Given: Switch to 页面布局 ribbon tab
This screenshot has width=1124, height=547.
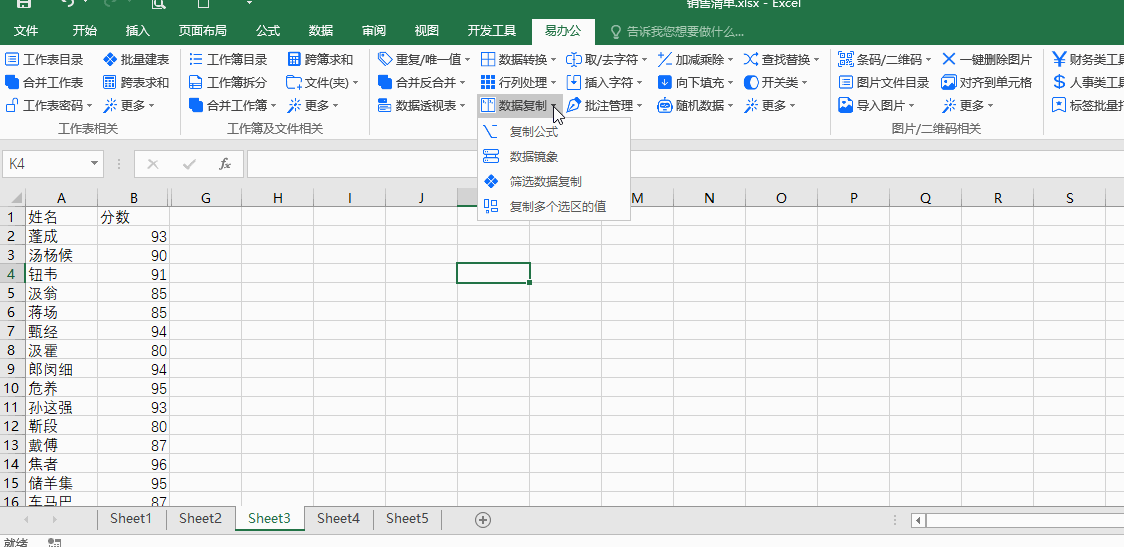Looking at the screenshot, I should [x=203, y=31].
